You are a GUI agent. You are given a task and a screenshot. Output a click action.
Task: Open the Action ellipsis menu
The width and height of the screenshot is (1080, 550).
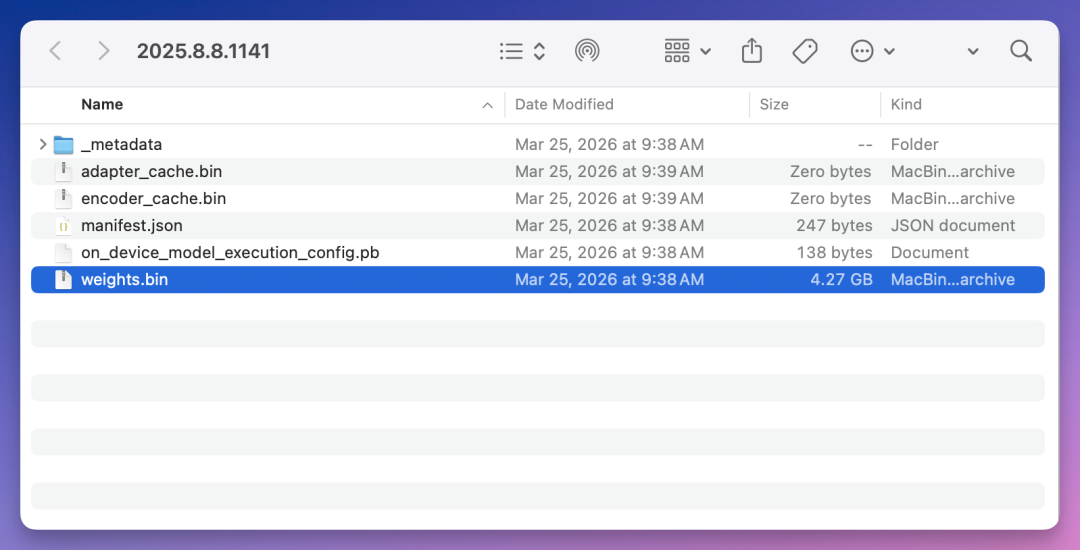[873, 51]
